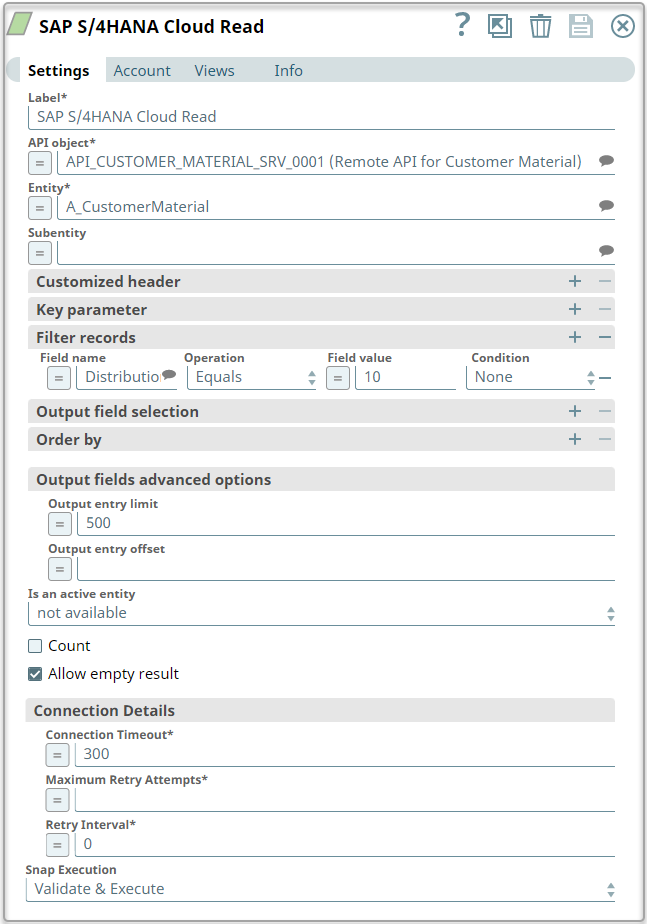The width and height of the screenshot is (647, 924).
Task: Close the SAP S/4HANA Cloud Read dialog
Action: point(622,27)
